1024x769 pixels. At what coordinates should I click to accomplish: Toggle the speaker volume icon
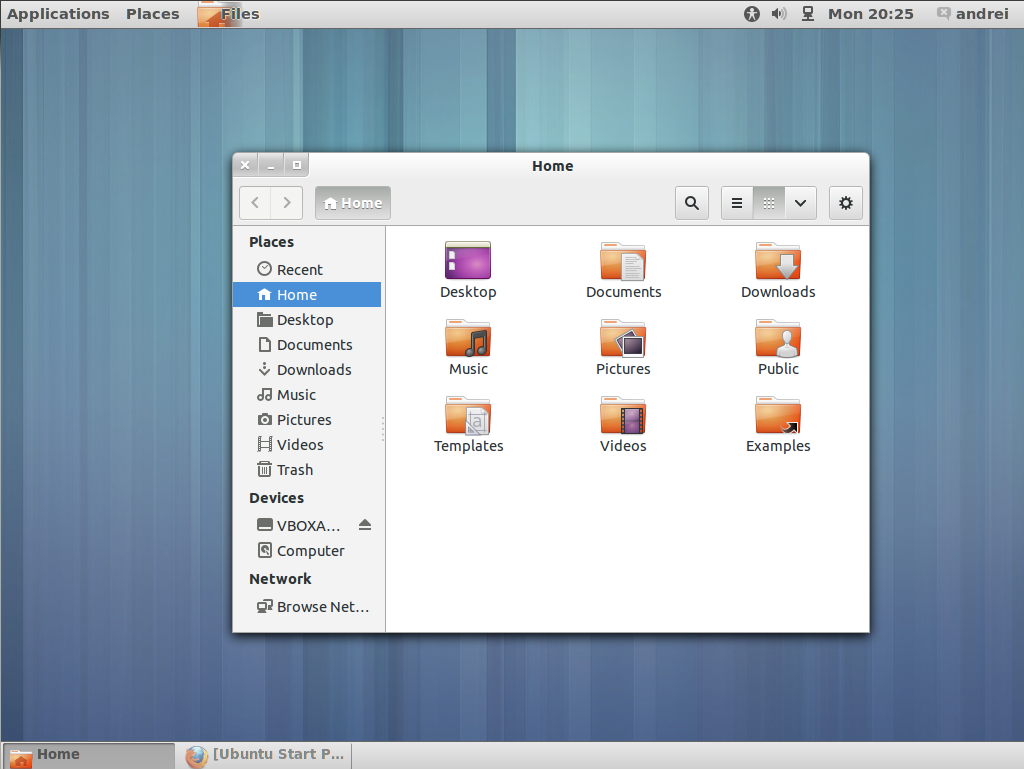point(780,13)
